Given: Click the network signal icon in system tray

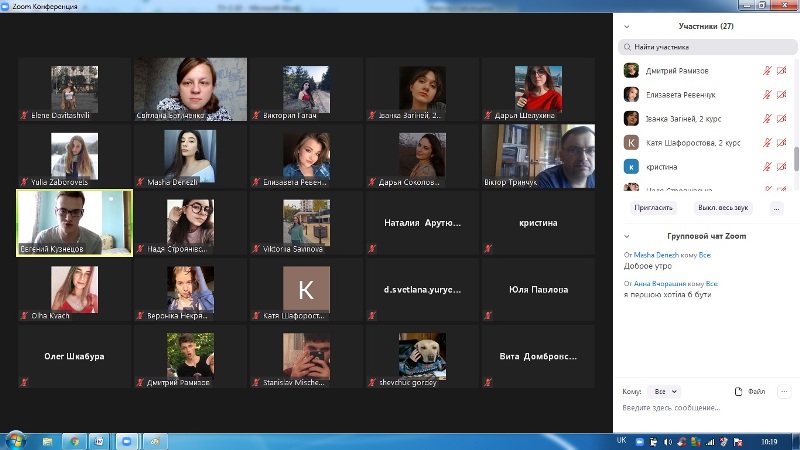Looking at the screenshot, I should point(710,442).
